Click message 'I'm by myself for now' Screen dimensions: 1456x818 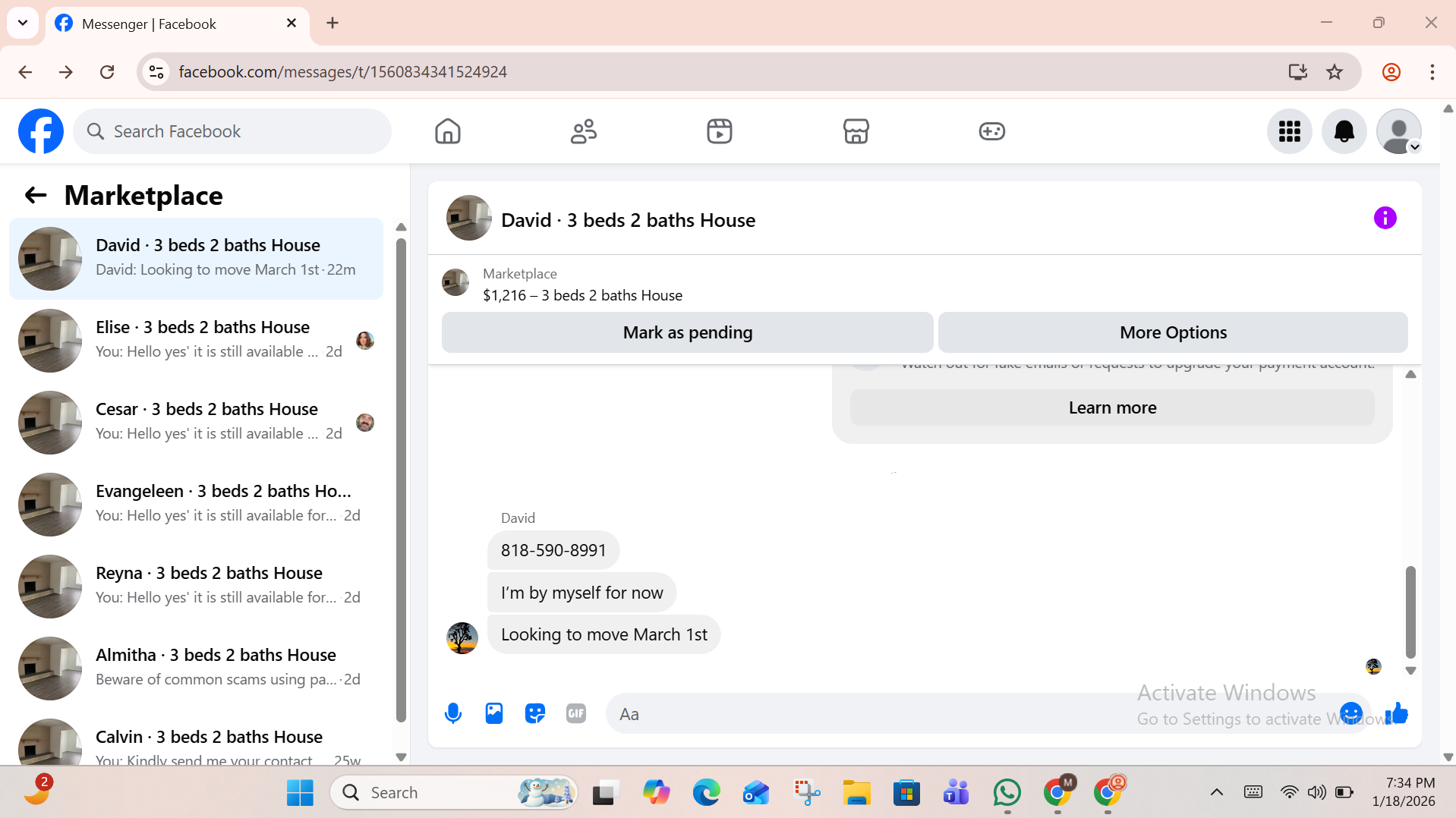pos(581,593)
